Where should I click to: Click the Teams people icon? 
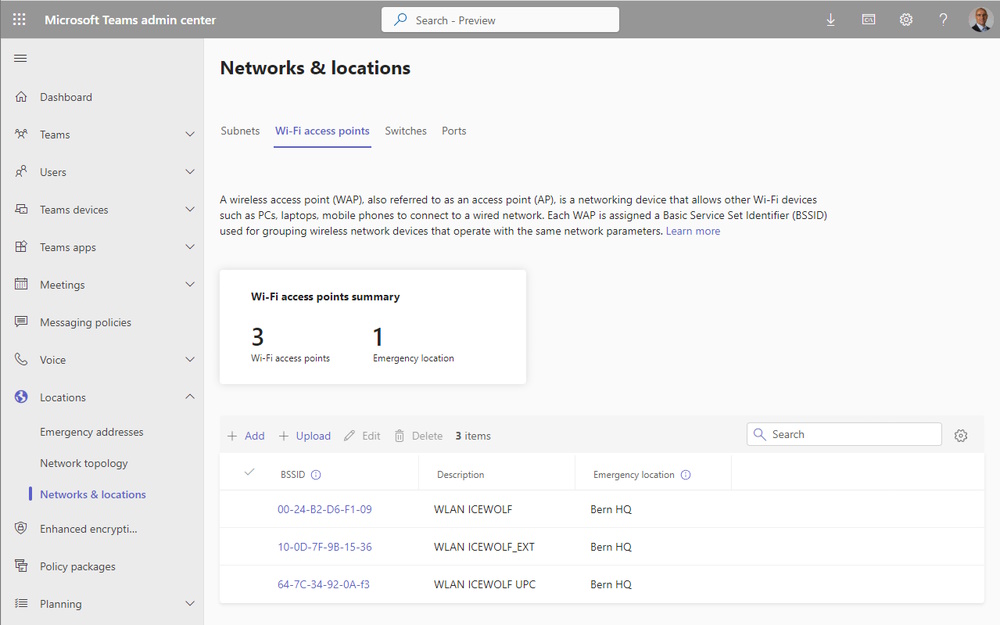(x=21, y=134)
